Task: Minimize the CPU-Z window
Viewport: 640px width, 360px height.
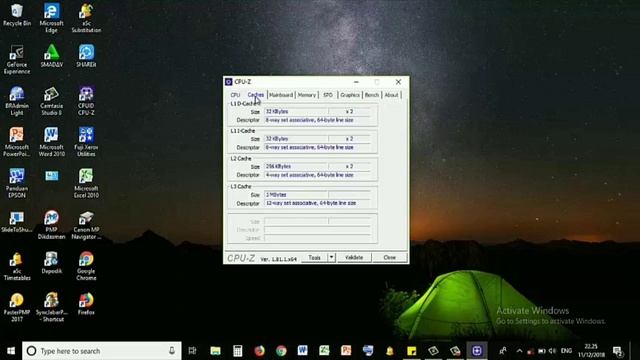Action: pyautogui.click(x=356, y=82)
